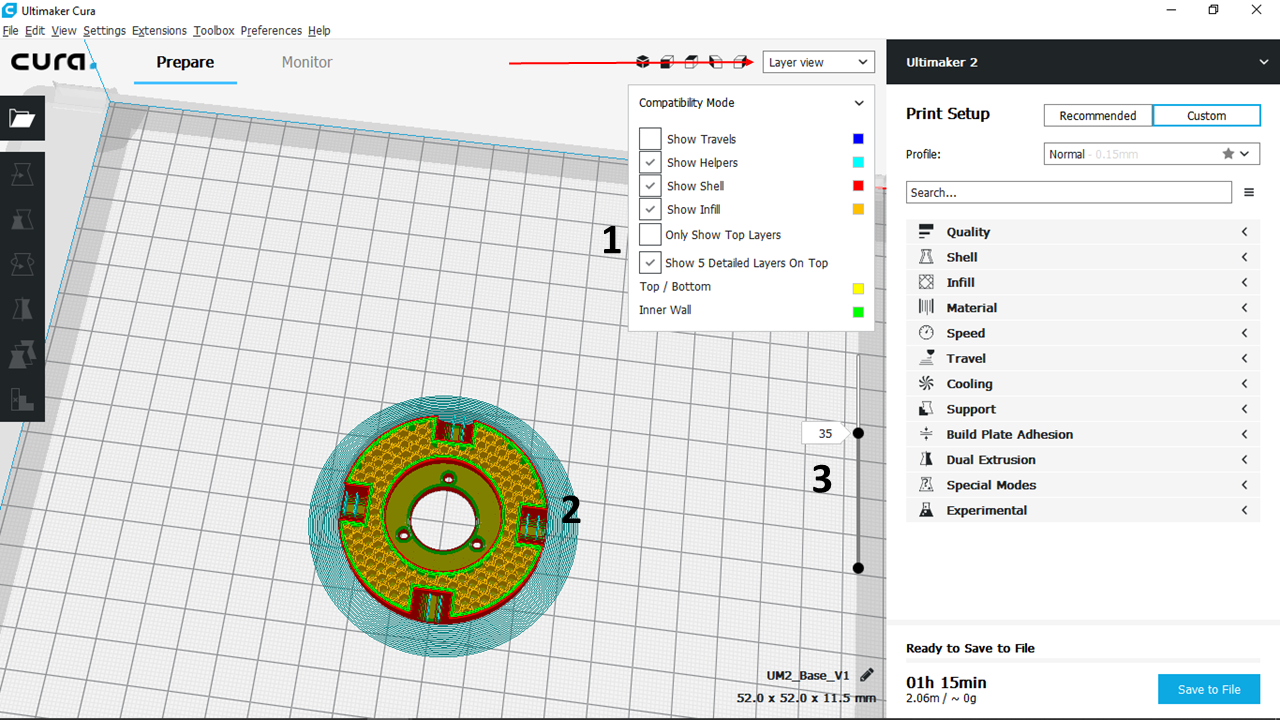Image resolution: width=1280 pixels, height=720 pixels.
Task: Switch camera to right side view icon
Action: [740, 62]
